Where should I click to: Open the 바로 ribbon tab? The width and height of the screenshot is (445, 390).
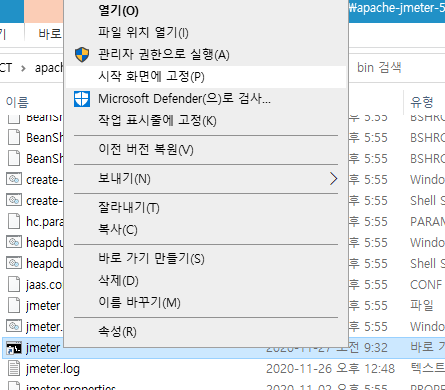[x=50, y=33]
